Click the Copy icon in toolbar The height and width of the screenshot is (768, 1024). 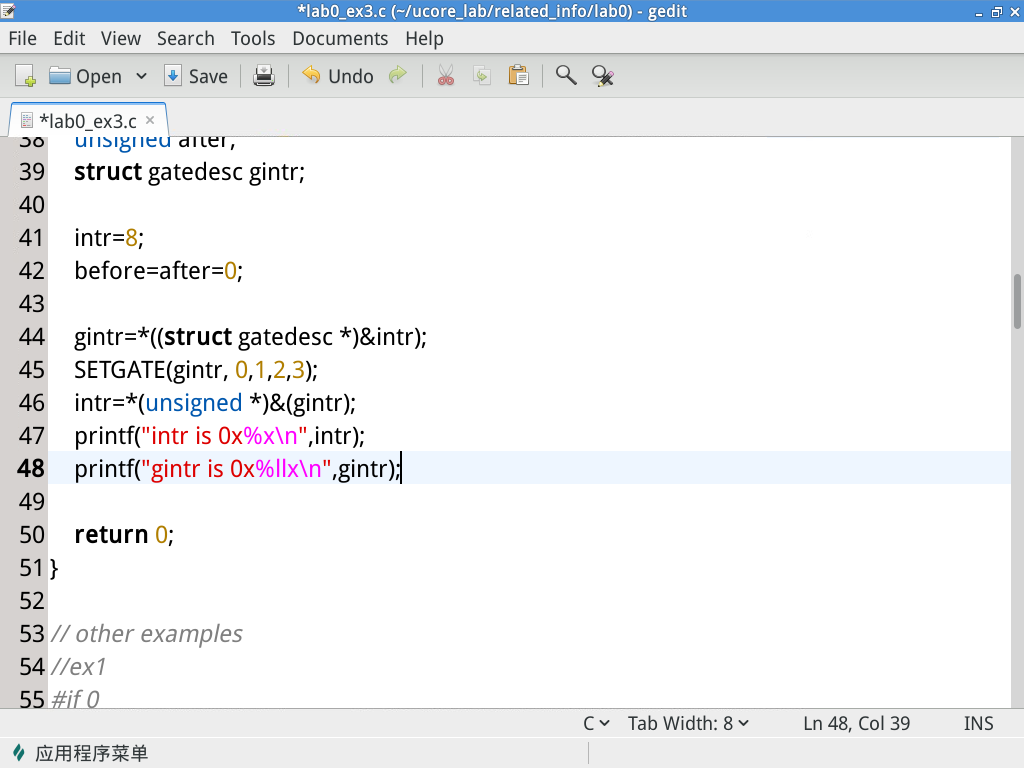pyautogui.click(x=482, y=76)
